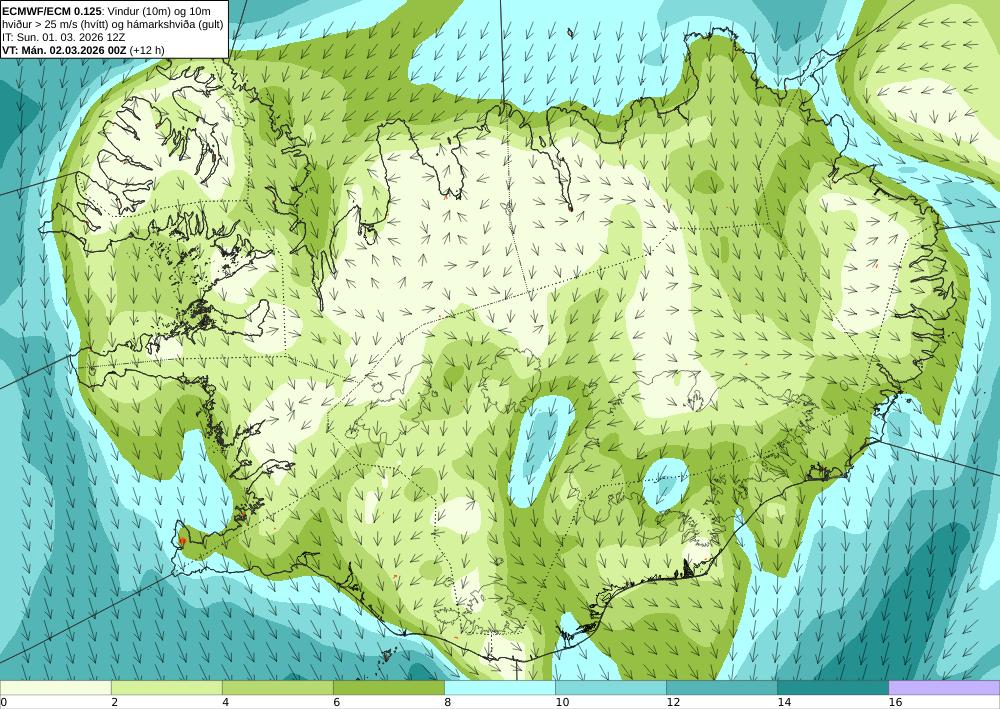Image resolution: width=1000 pixels, height=709 pixels.
Task: Click the legend value label 8
Action: point(448,702)
